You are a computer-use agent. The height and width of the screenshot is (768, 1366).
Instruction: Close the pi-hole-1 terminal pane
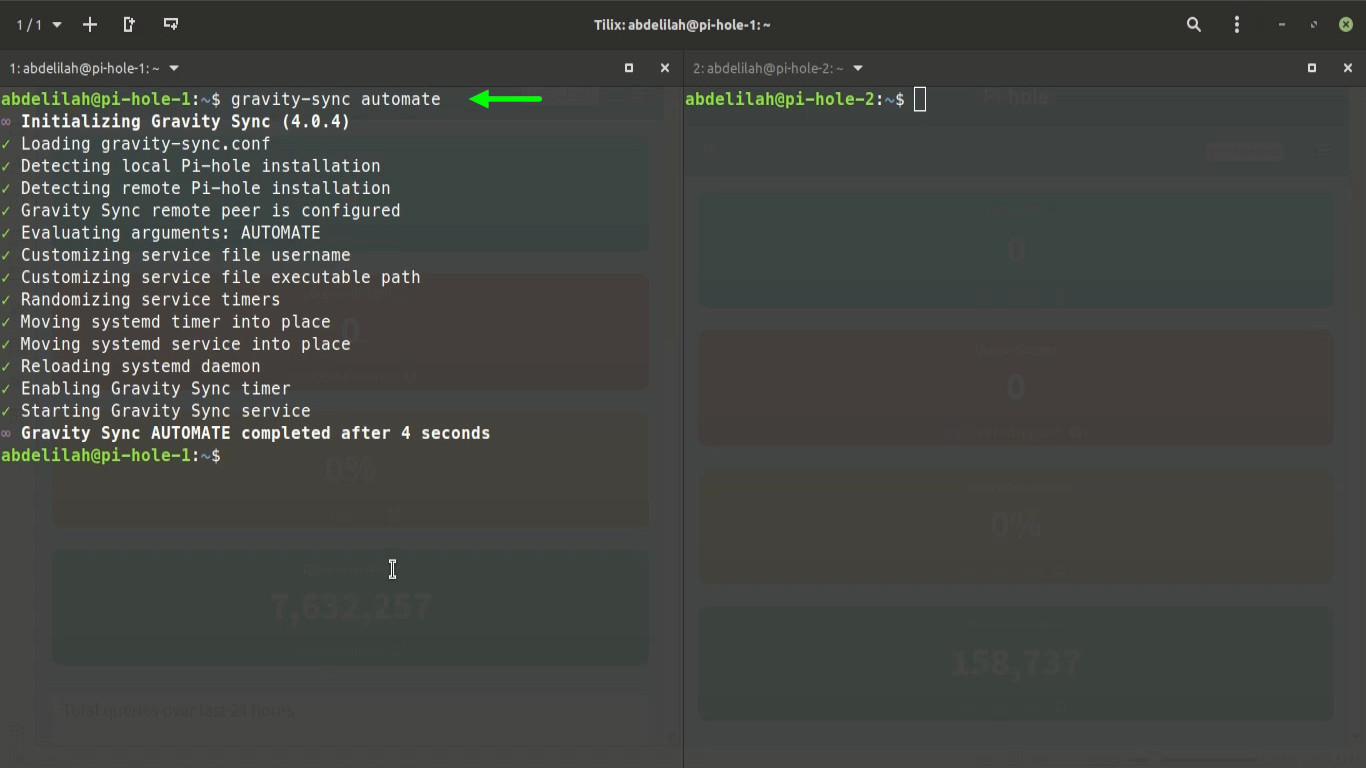tap(664, 68)
